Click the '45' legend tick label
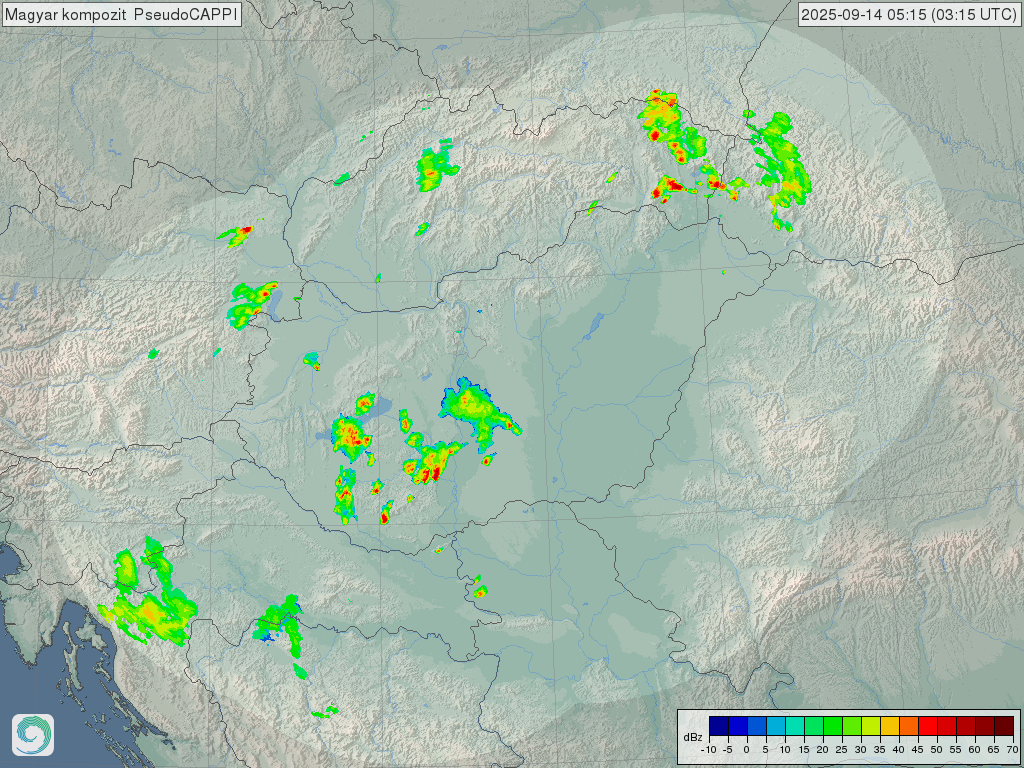Screen dimensions: 1024x768 (x=918, y=750)
